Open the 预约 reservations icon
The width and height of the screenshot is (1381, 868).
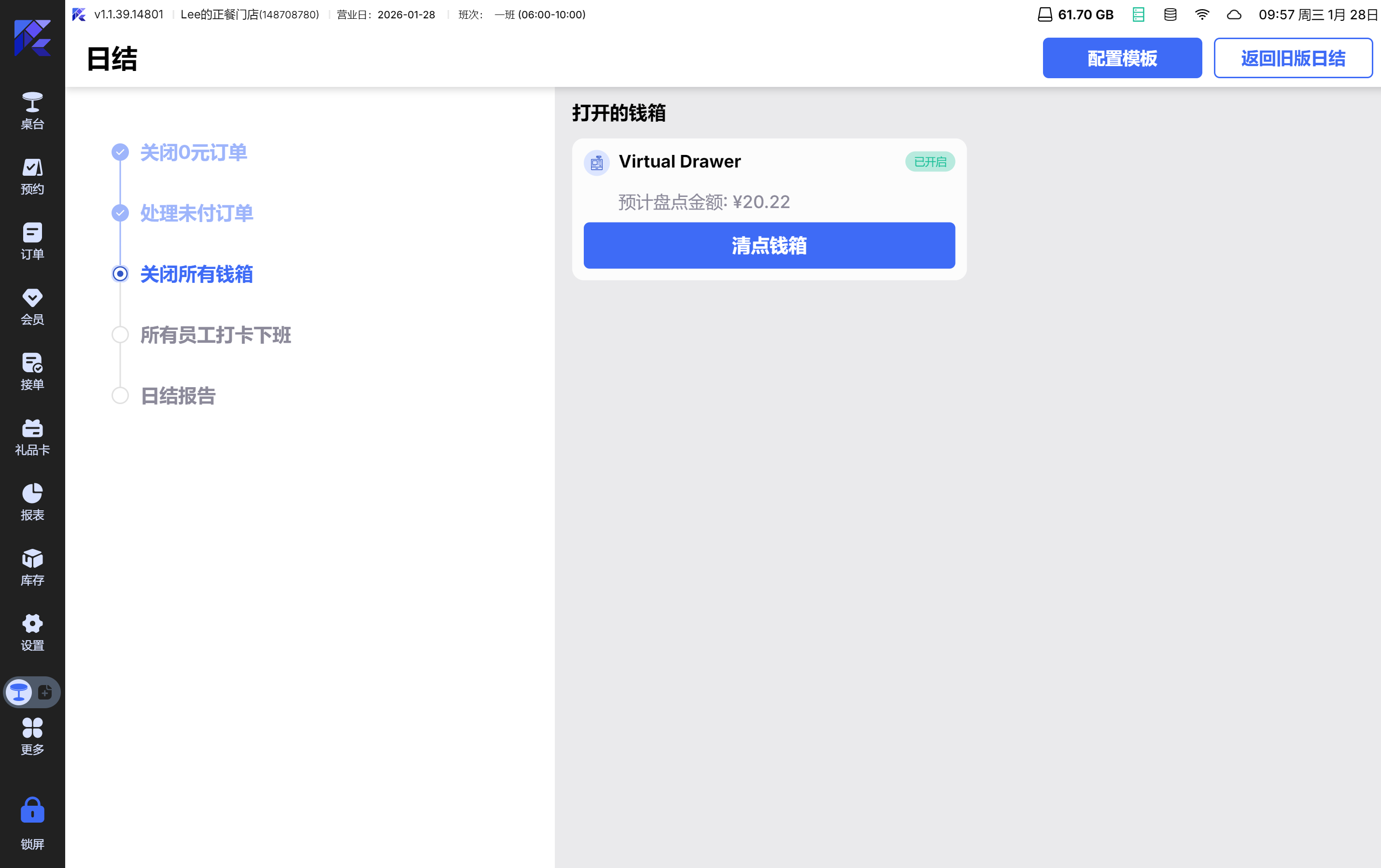click(x=32, y=175)
